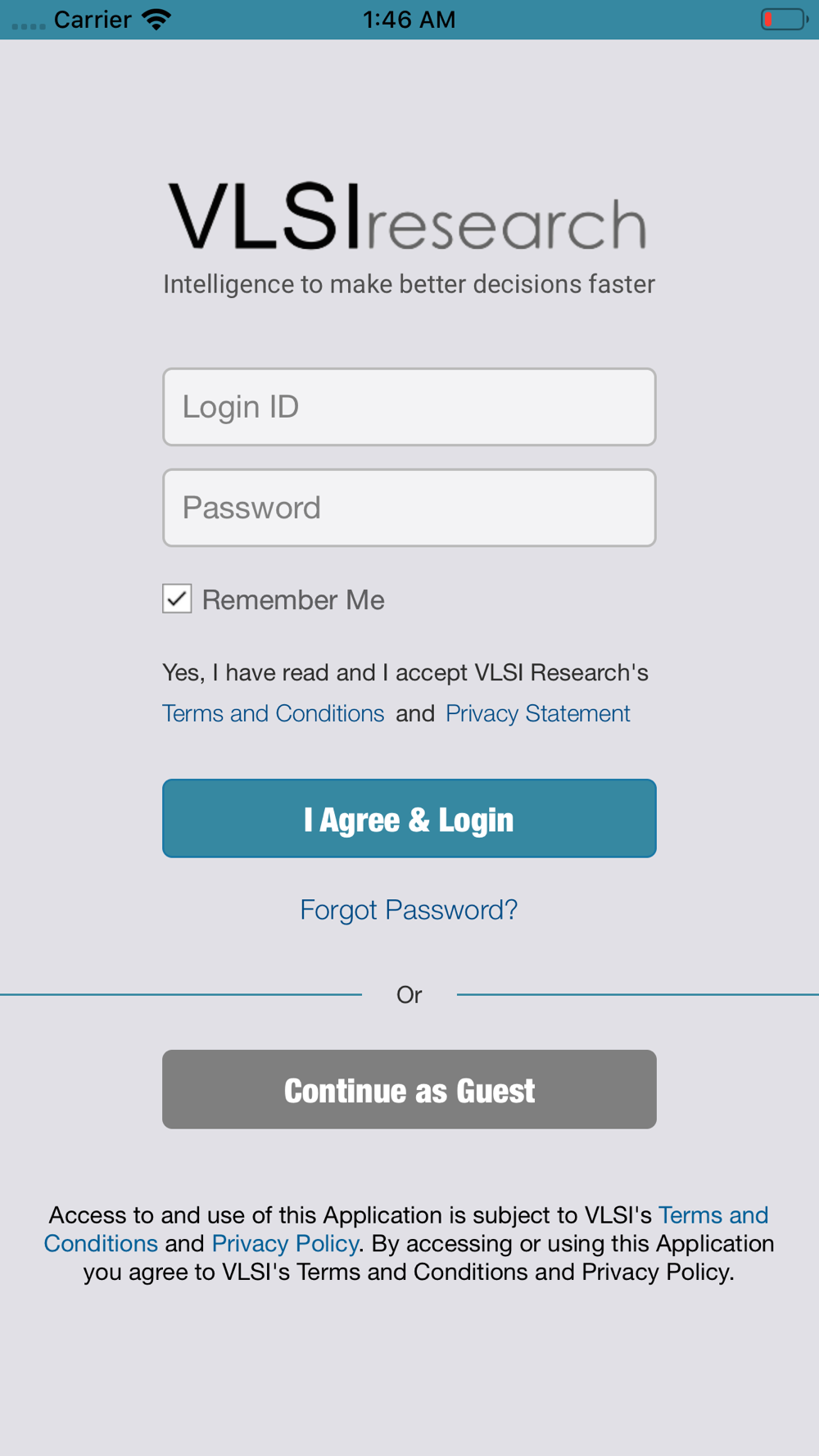Tap Continue as Guest button
The width and height of the screenshot is (819, 1456).
tap(409, 1090)
